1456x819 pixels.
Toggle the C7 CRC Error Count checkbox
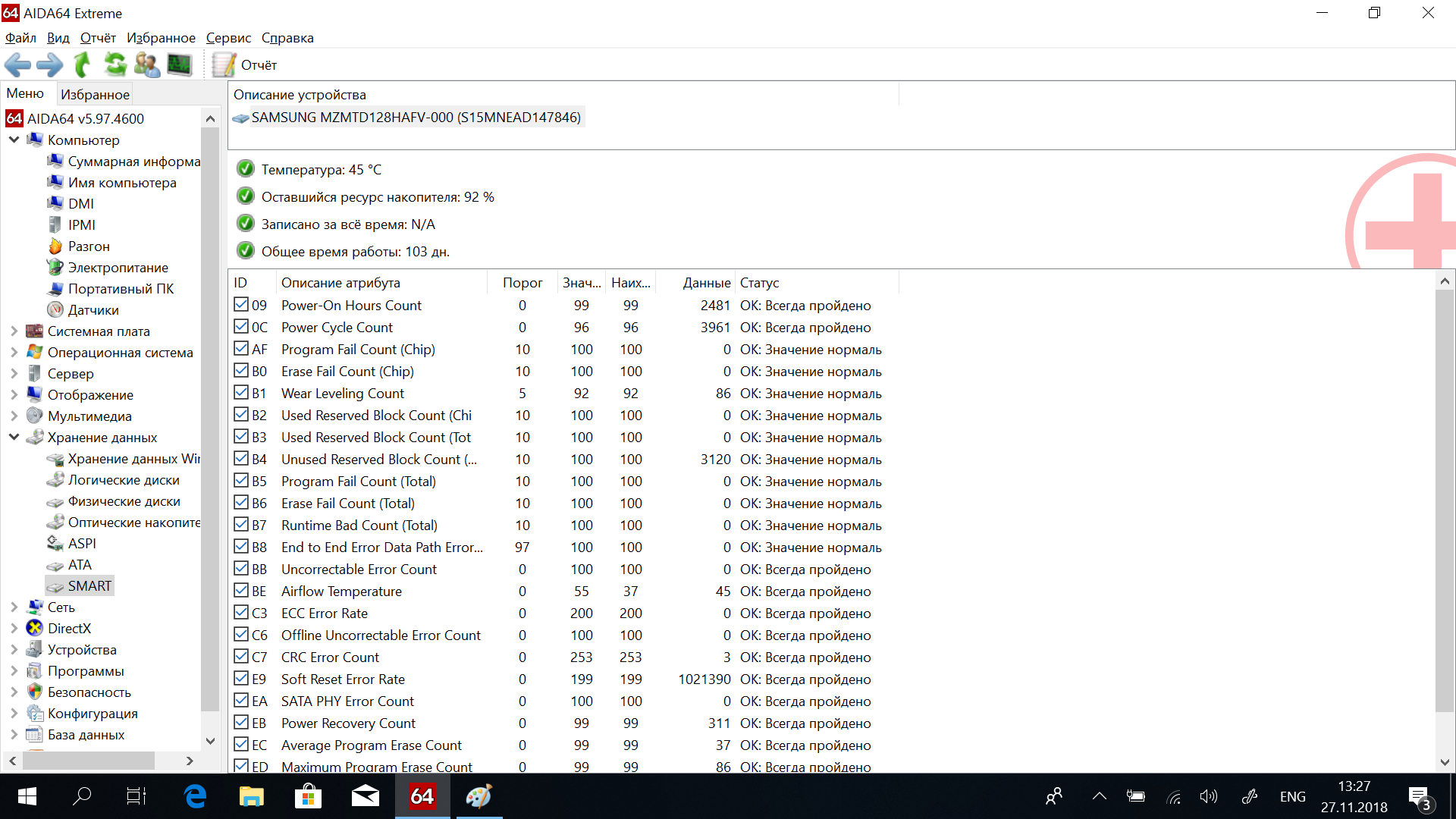(x=241, y=657)
